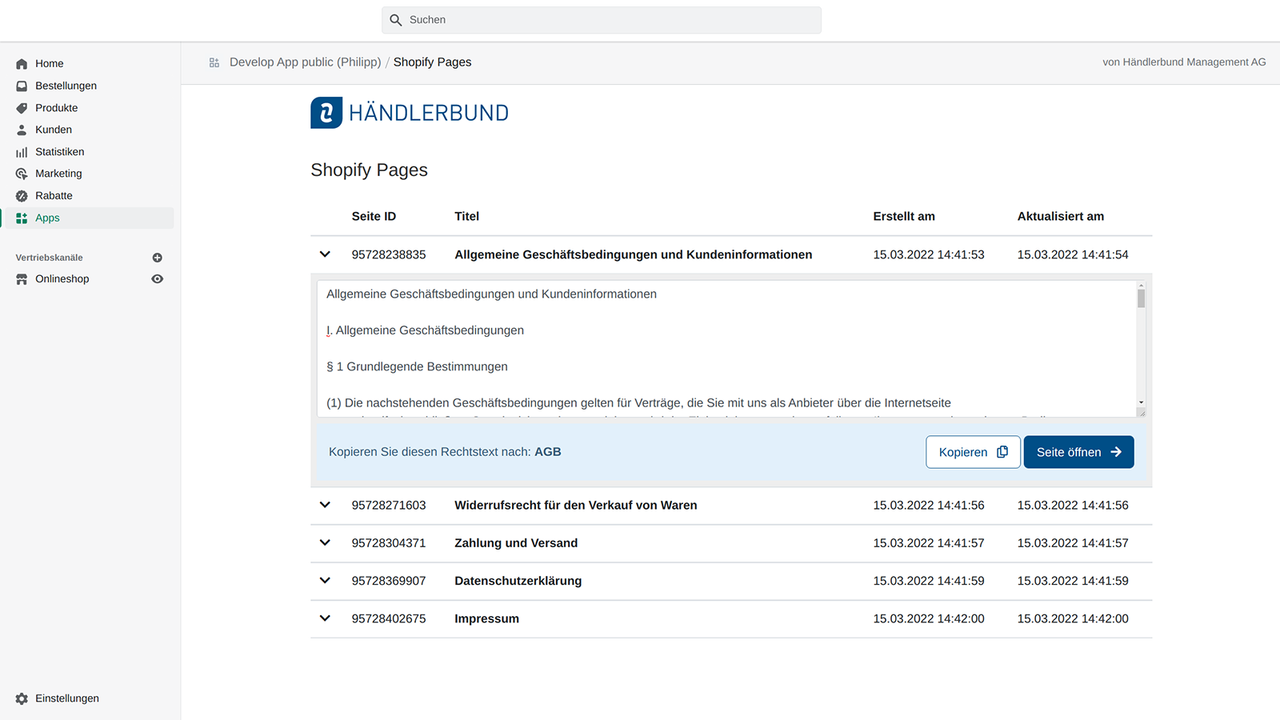
Task: Open breadcrumb item Develop App public (Philipp)
Action: click(x=304, y=61)
